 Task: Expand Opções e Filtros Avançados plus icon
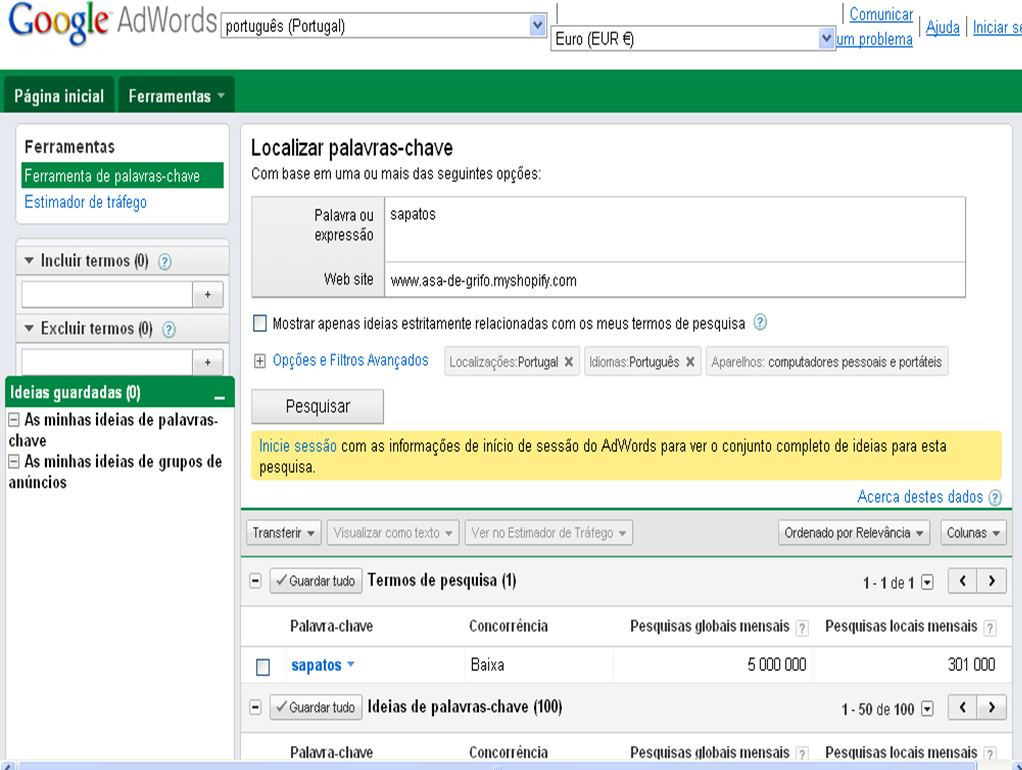pyautogui.click(x=259, y=361)
